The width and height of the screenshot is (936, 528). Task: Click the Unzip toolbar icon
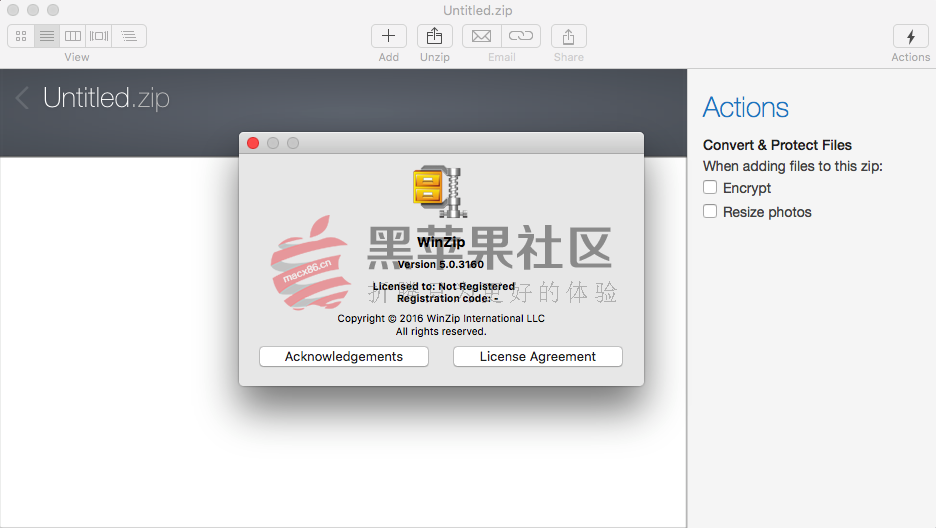coord(435,36)
